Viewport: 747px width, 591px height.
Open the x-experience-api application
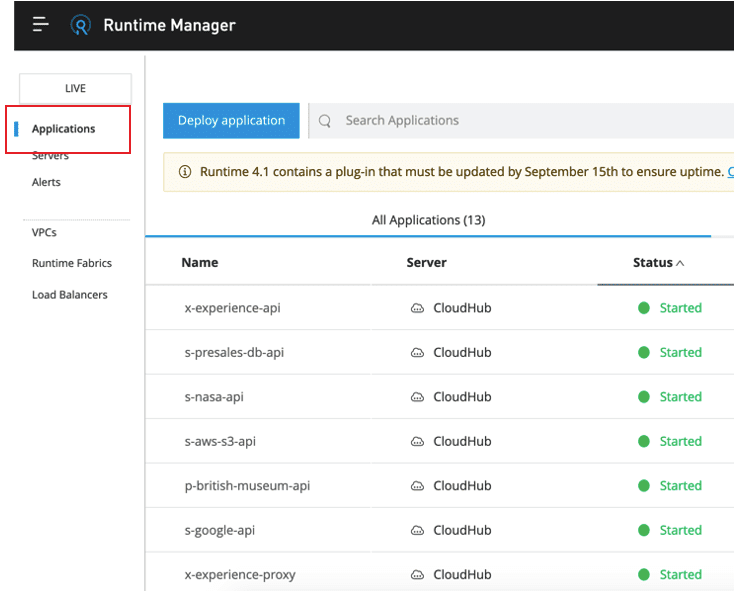click(232, 308)
